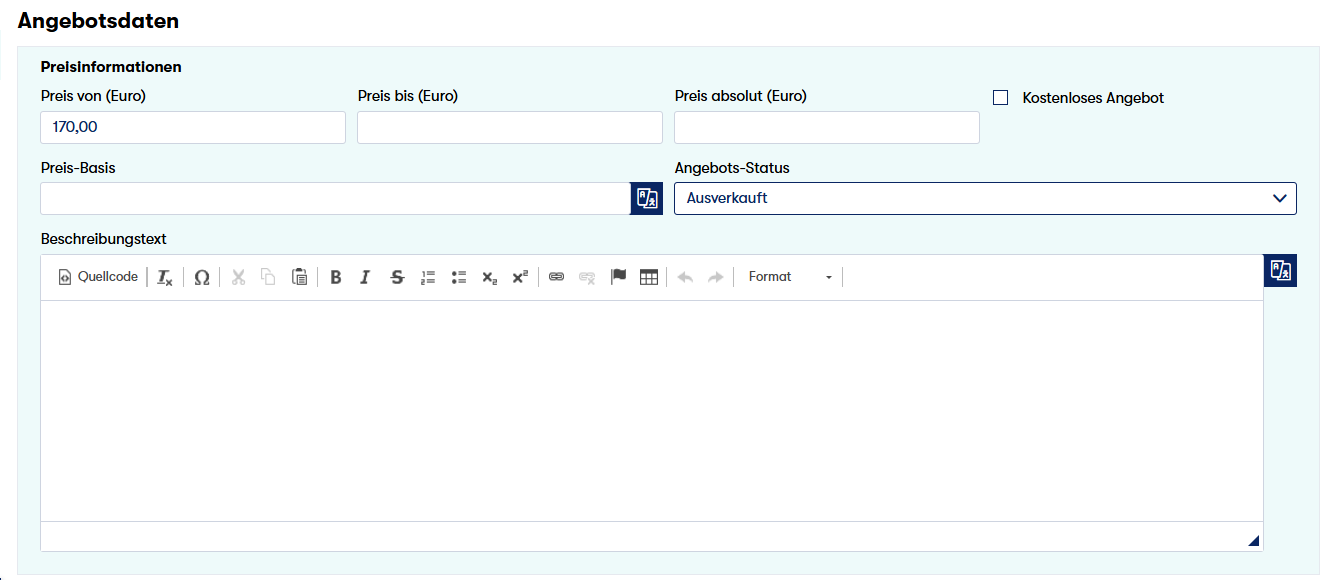Viewport: 1343px width, 580px height.
Task: Toggle subscript formatting
Action: point(489,278)
